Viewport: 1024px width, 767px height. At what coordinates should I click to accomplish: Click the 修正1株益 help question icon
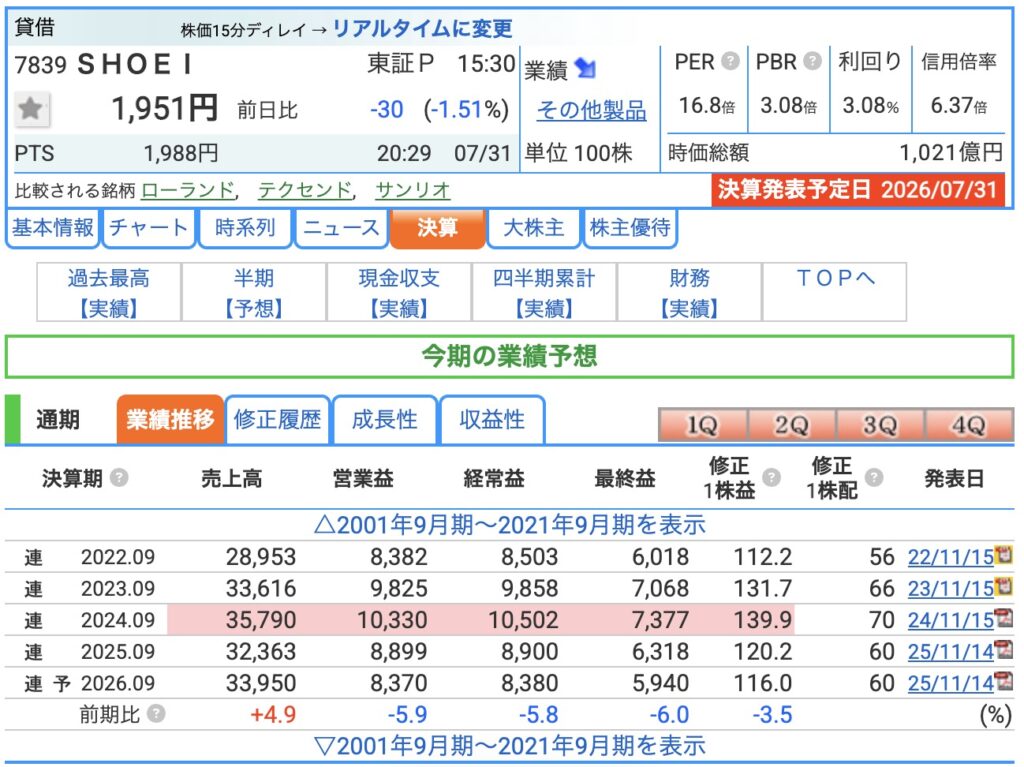pos(771,478)
